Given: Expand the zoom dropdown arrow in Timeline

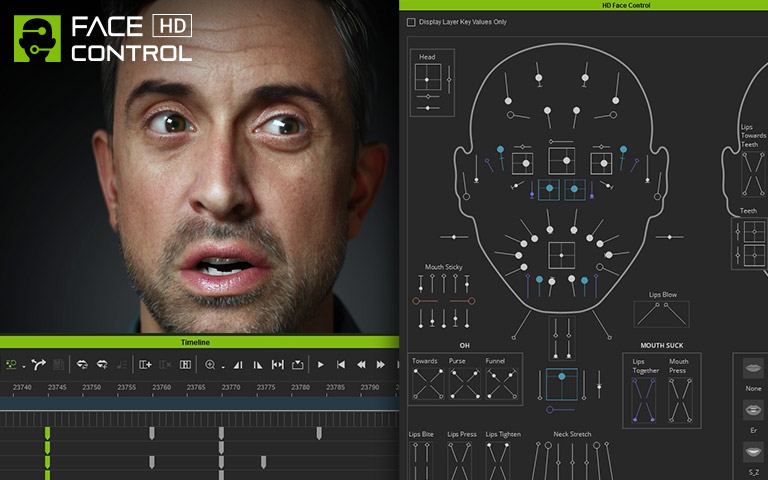Looking at the screenshot, I should pos(222,366).
